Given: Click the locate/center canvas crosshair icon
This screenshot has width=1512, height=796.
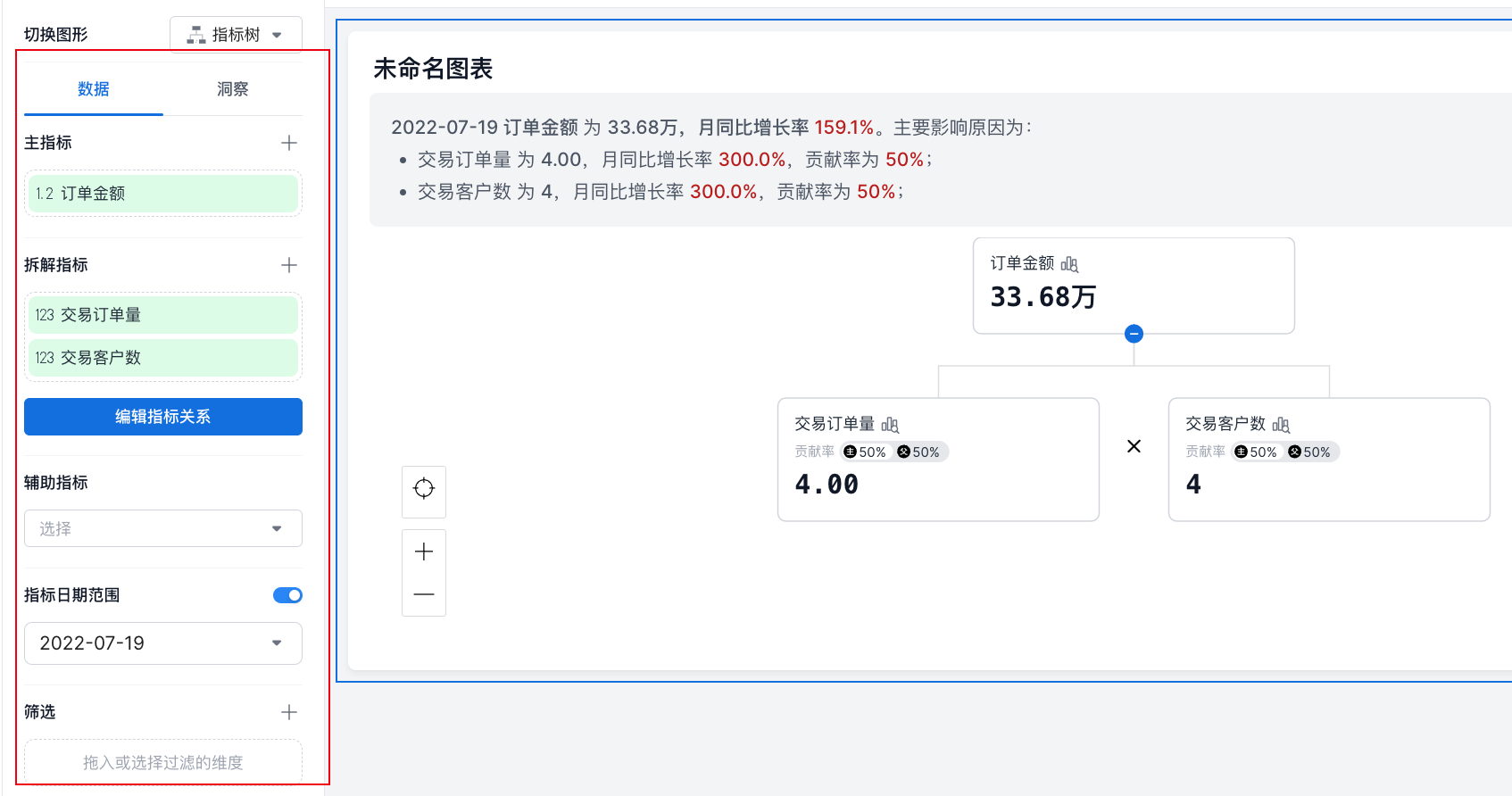Looking at the screenshot, I should coord(424,488).
